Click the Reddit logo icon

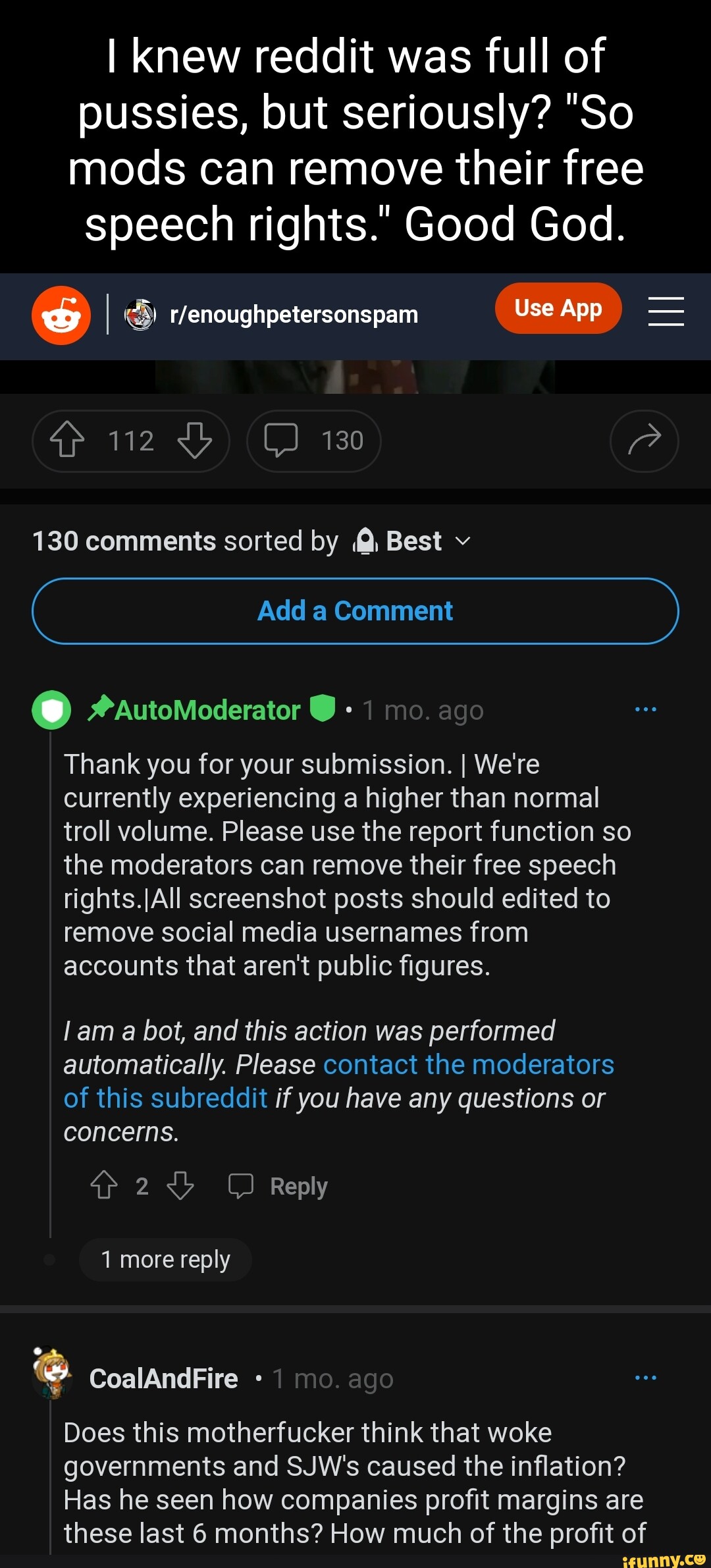(61, 315)
